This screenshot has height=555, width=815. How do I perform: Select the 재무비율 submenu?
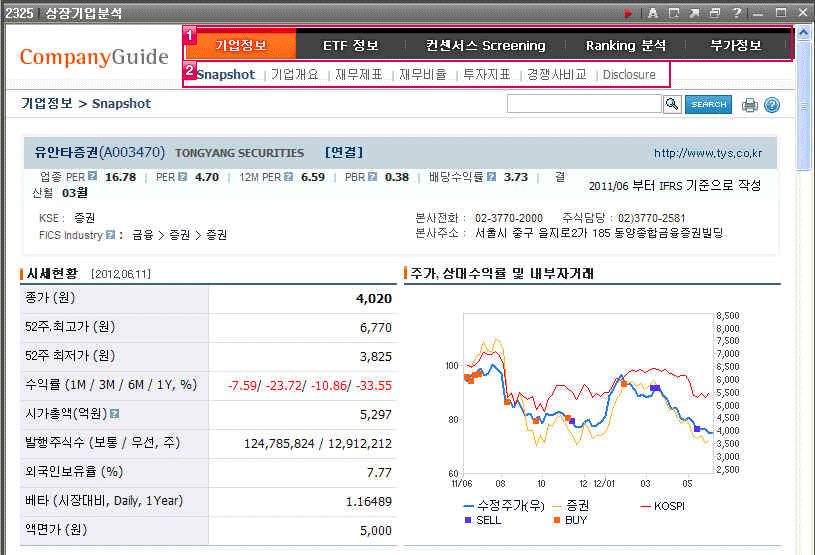click(423, 74)
